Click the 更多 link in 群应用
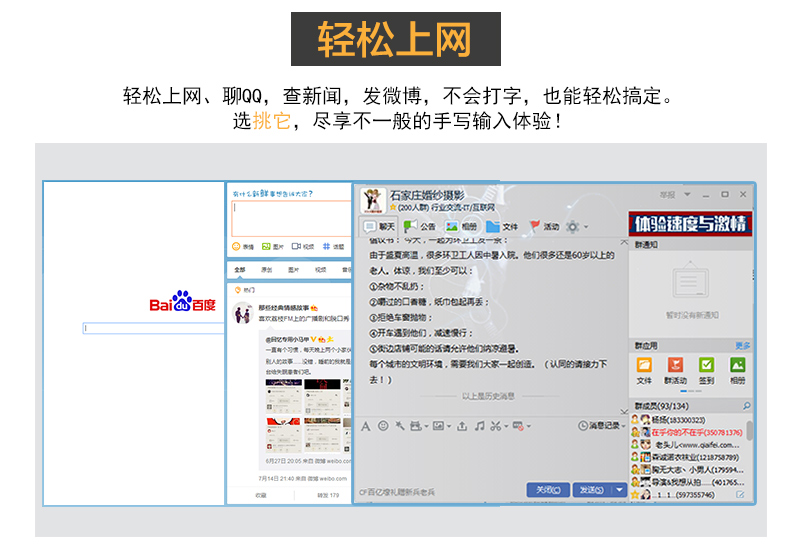This screenshot has height=551, width=790. coord(741,345)
